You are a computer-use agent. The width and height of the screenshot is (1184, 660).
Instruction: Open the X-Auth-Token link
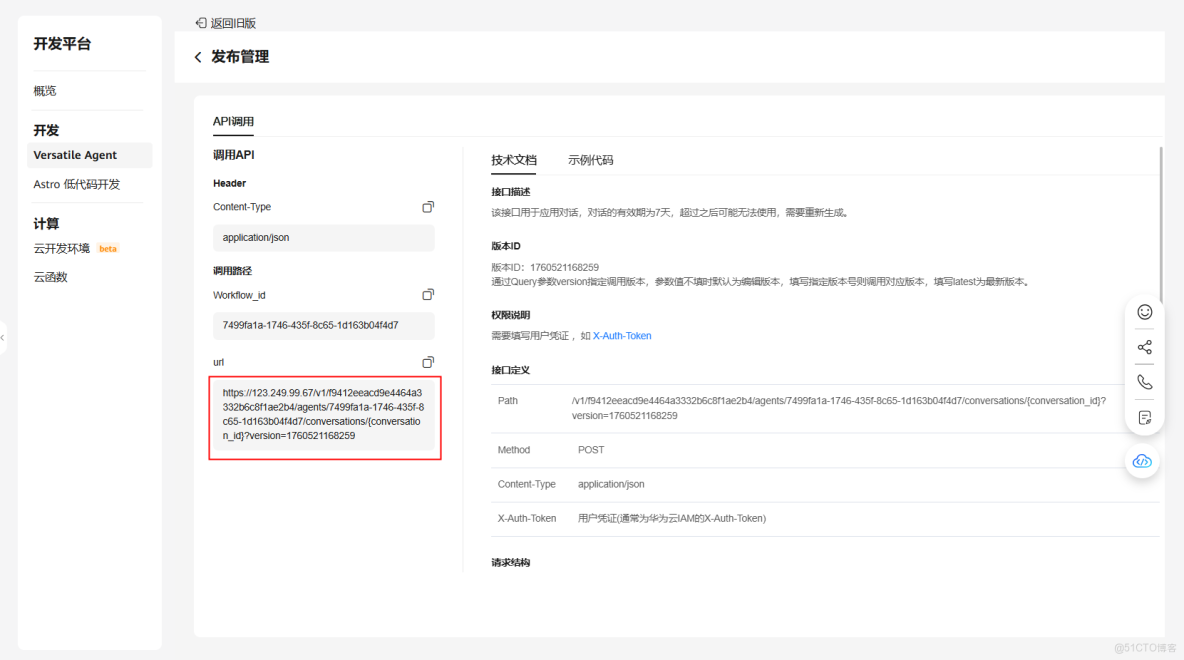(622, 335)
